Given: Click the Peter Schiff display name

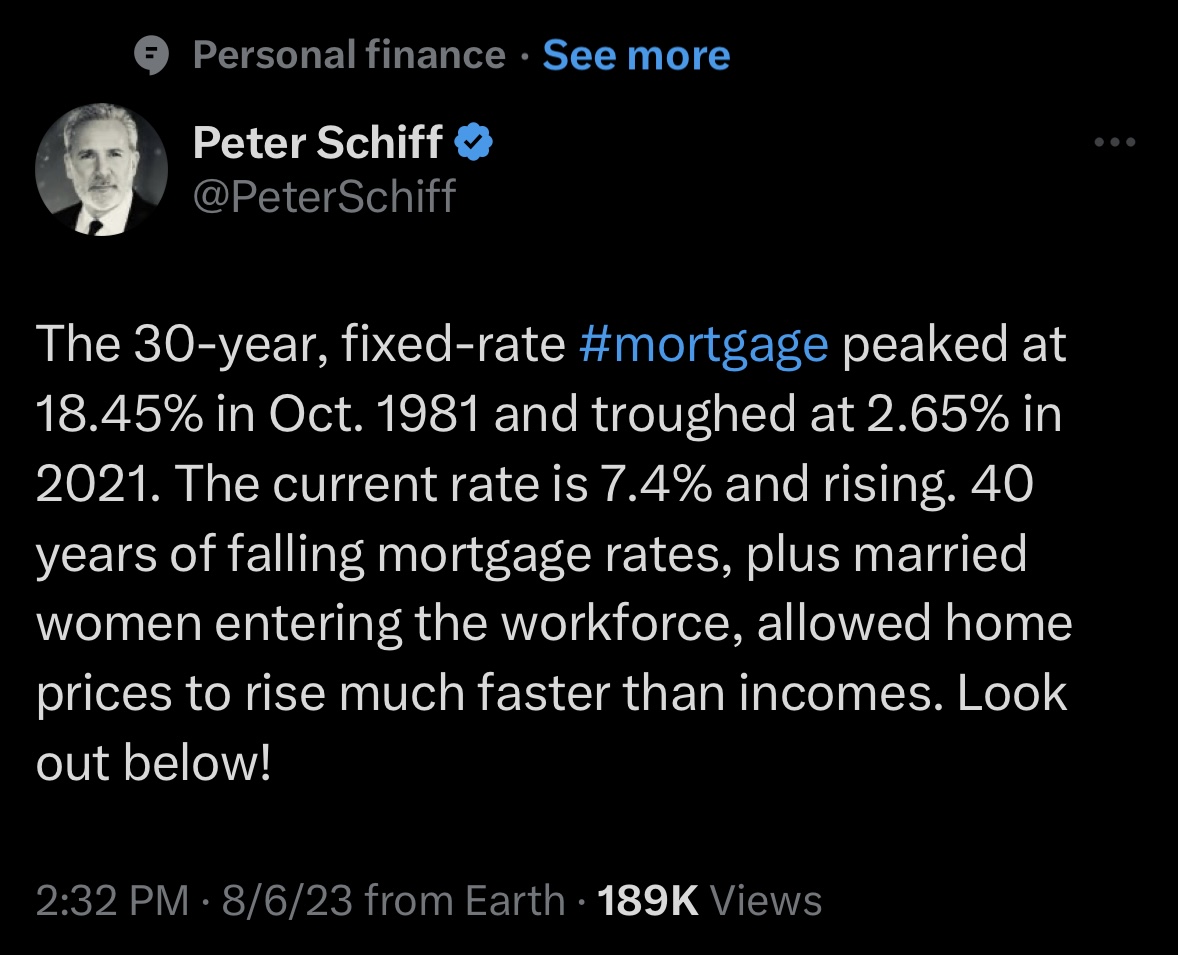Looking at the screenshot, I should coord(318,142).
